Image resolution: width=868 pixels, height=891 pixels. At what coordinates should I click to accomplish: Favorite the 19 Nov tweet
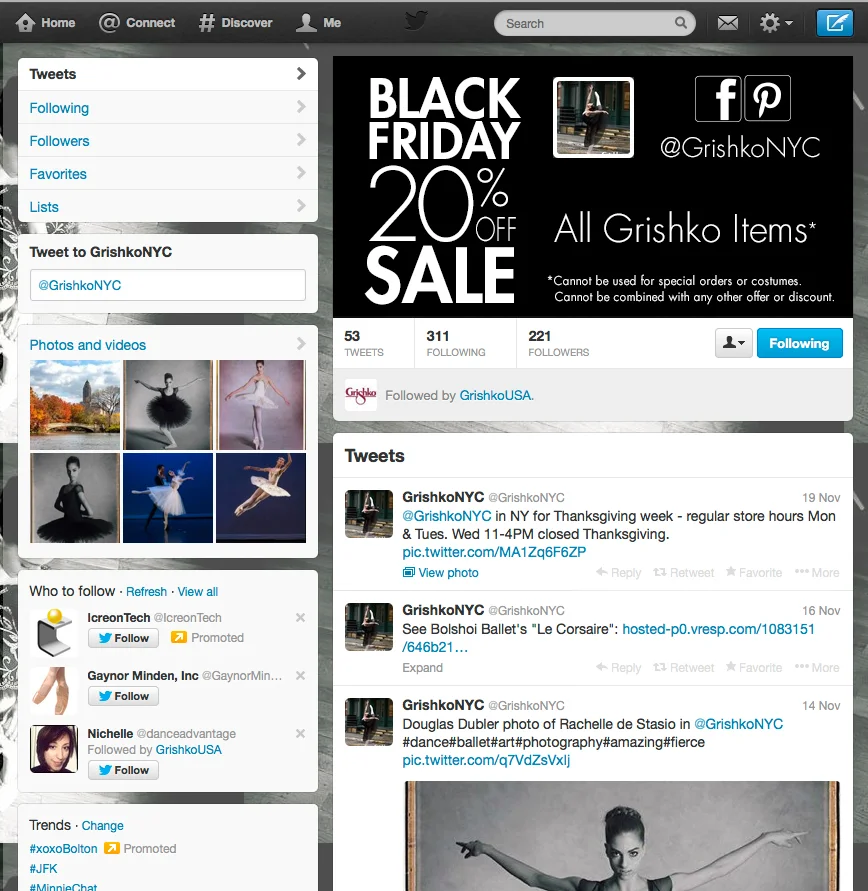(x=754, y=572)
